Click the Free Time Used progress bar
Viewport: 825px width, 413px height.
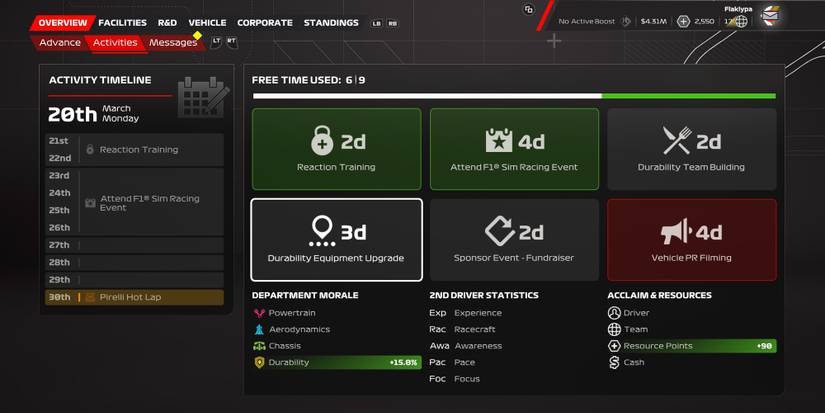tap(514, 96)
